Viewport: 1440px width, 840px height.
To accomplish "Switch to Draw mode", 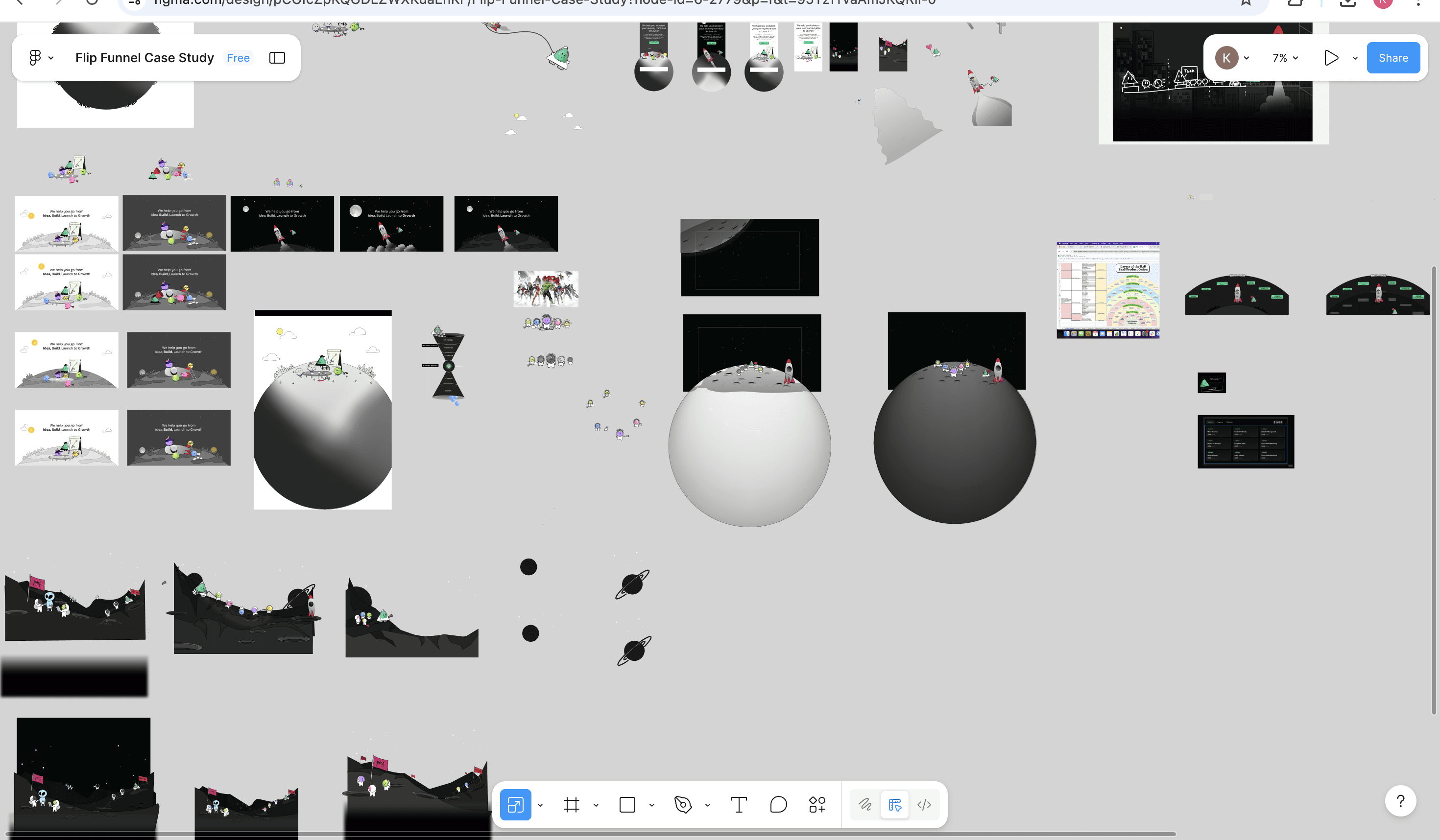I will (x=865, y=805).
